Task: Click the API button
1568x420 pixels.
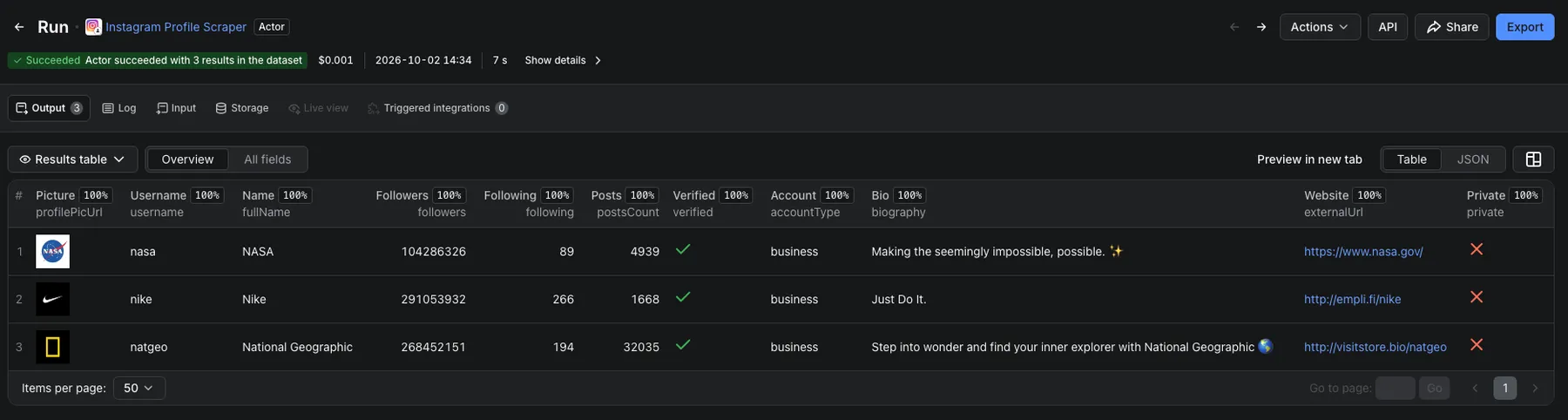Action: tap(1388, 27)
